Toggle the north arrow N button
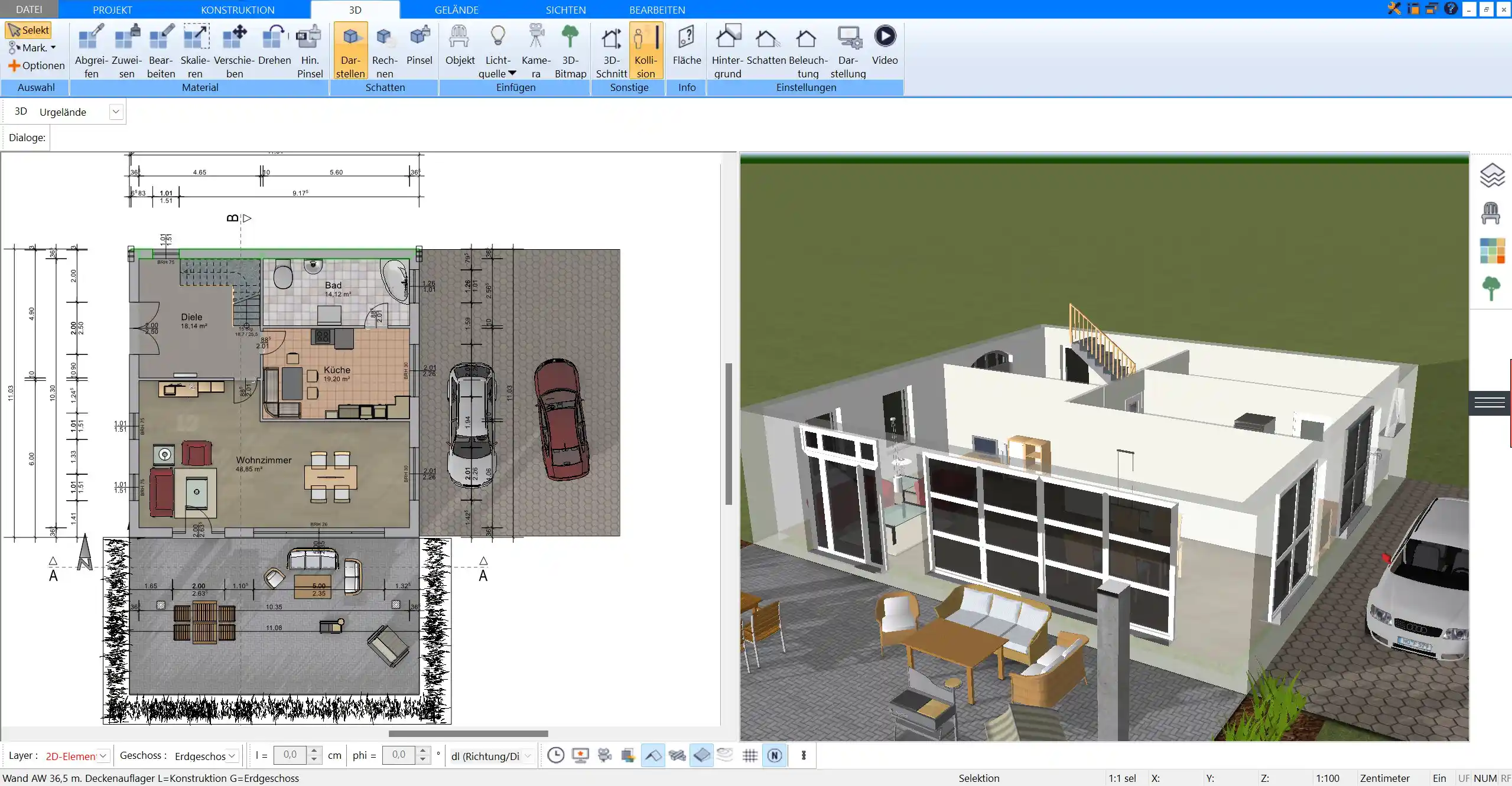Image resolution: width=1512 pixels, height=786 pixels. coord(775,755)
